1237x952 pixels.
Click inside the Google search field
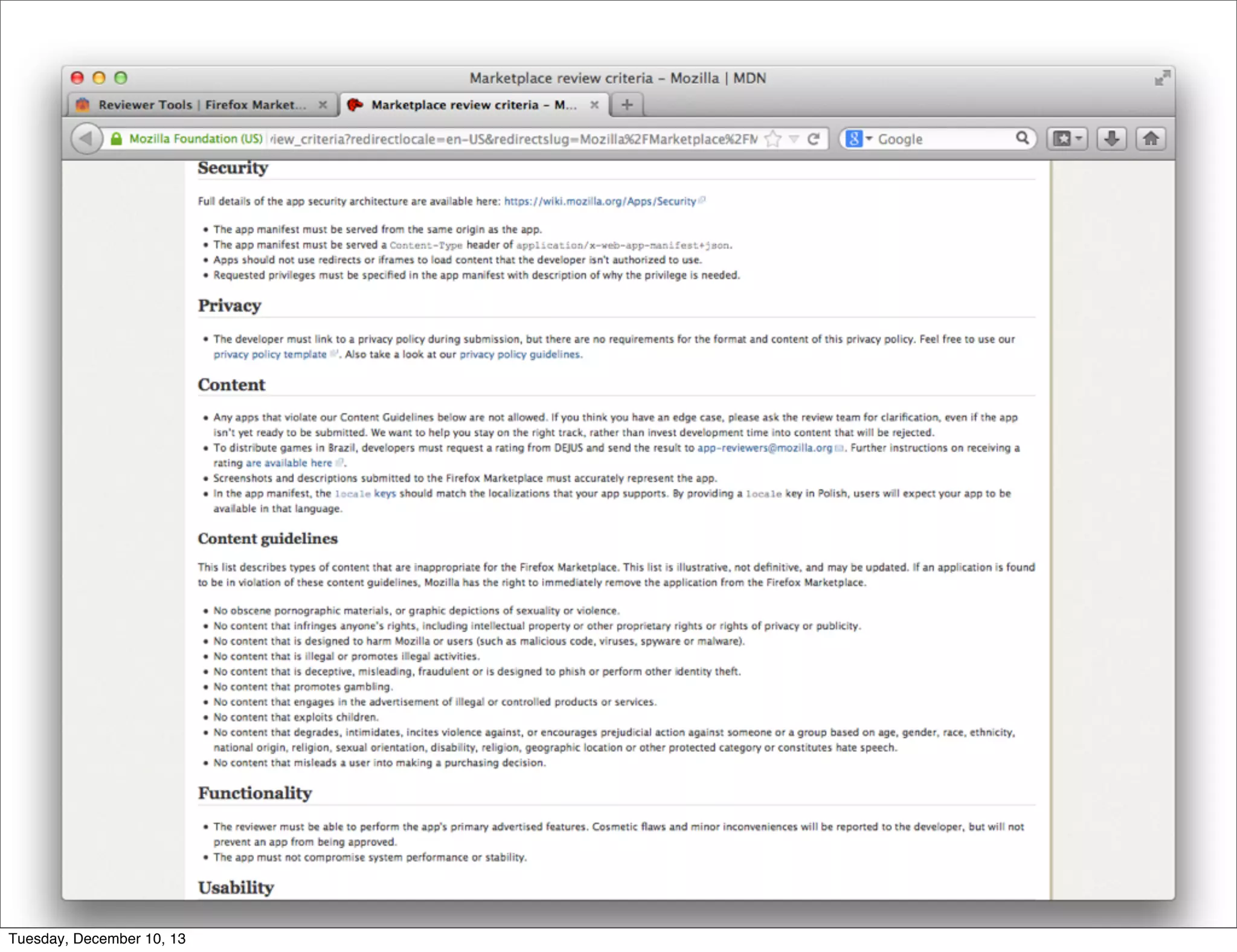coord(942,139)
